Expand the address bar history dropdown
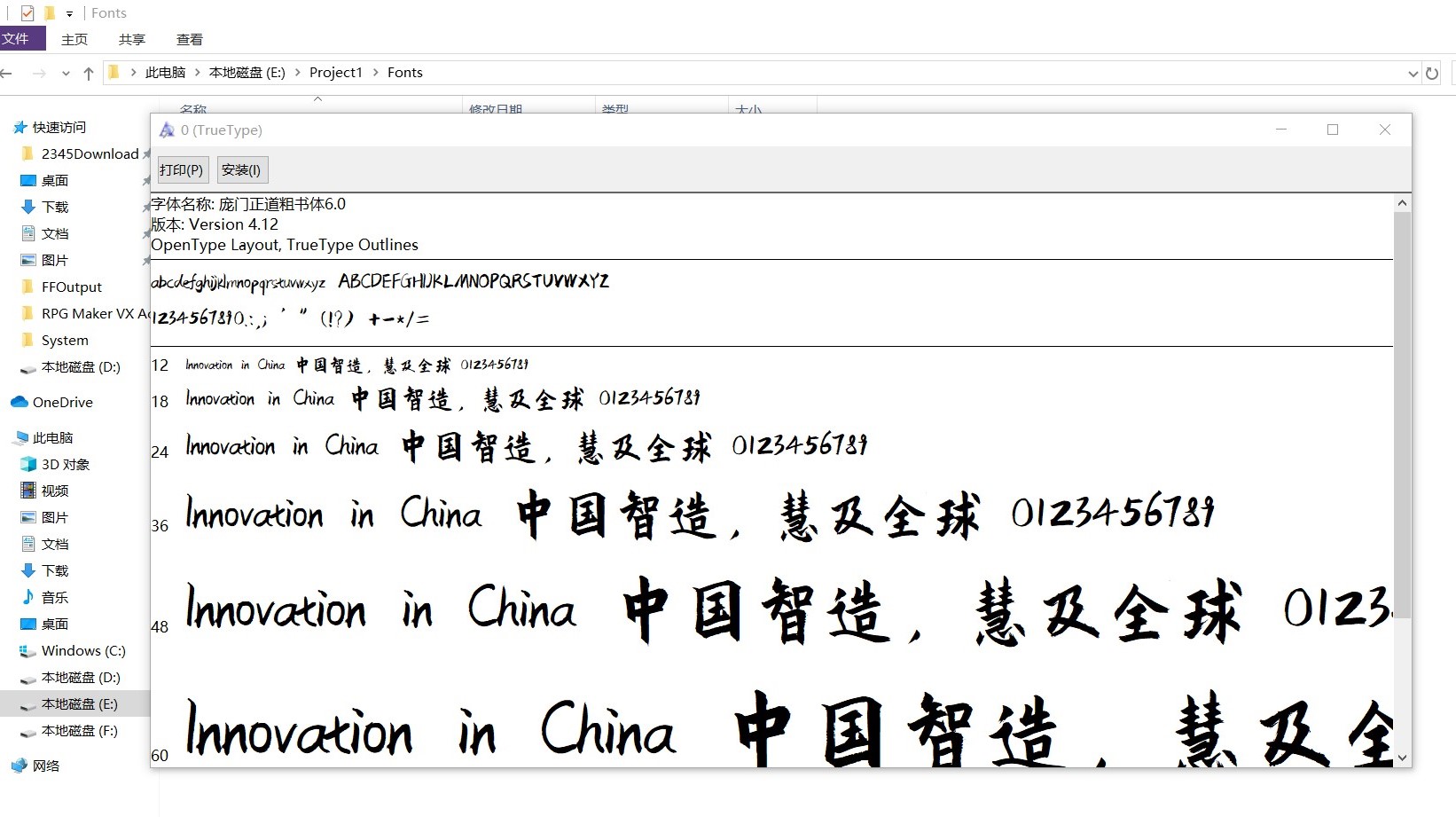The height and width of the screenshot is (817, 1456). pyautogui.click(x=1413, y=74)
